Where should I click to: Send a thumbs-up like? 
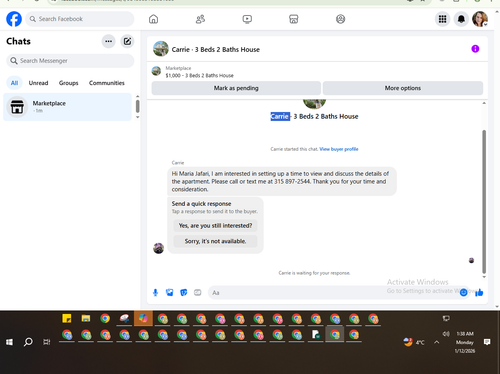(x=479, y=293)
